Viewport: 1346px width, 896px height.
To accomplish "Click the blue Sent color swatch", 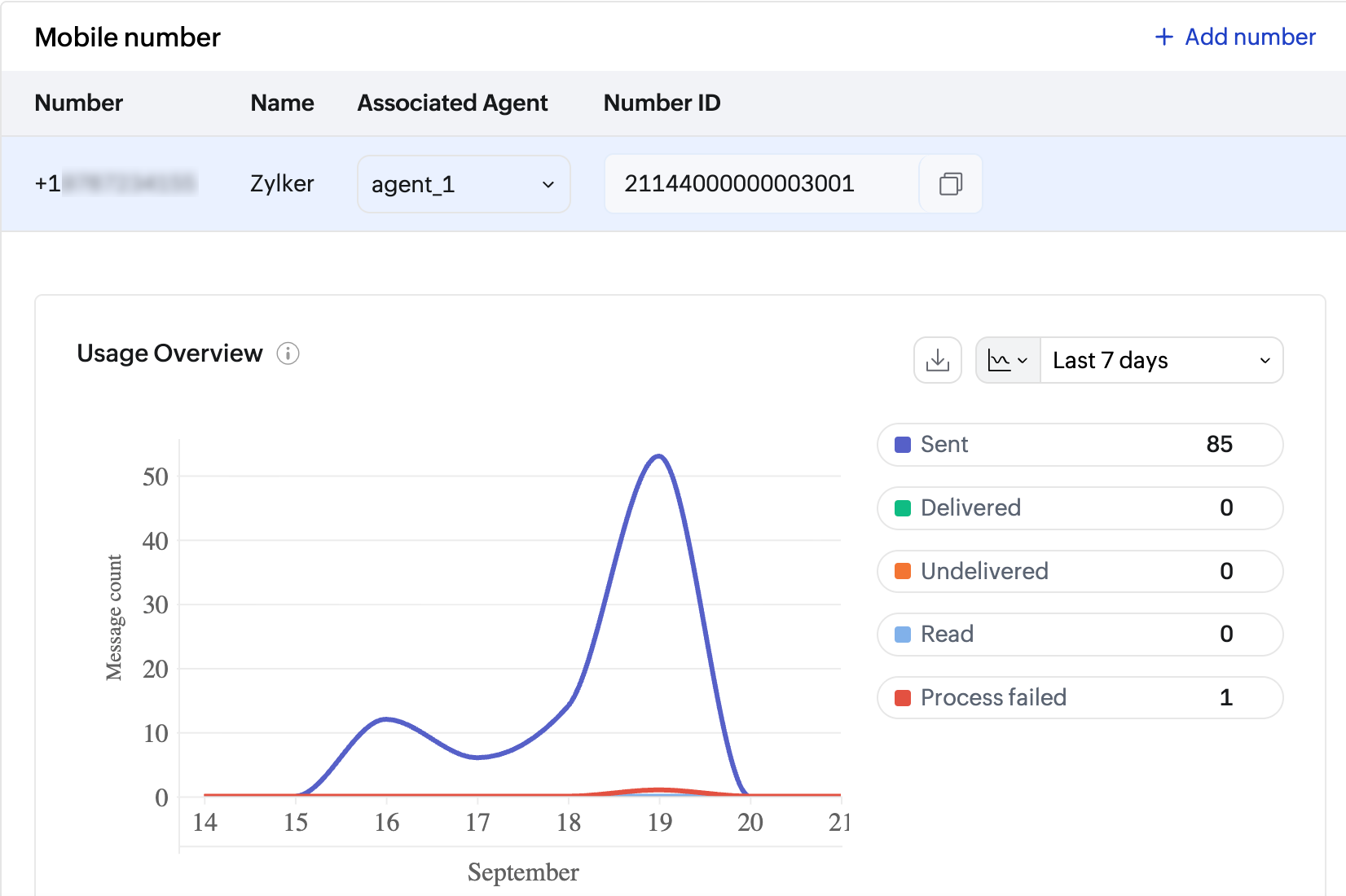I will (903, 445).
